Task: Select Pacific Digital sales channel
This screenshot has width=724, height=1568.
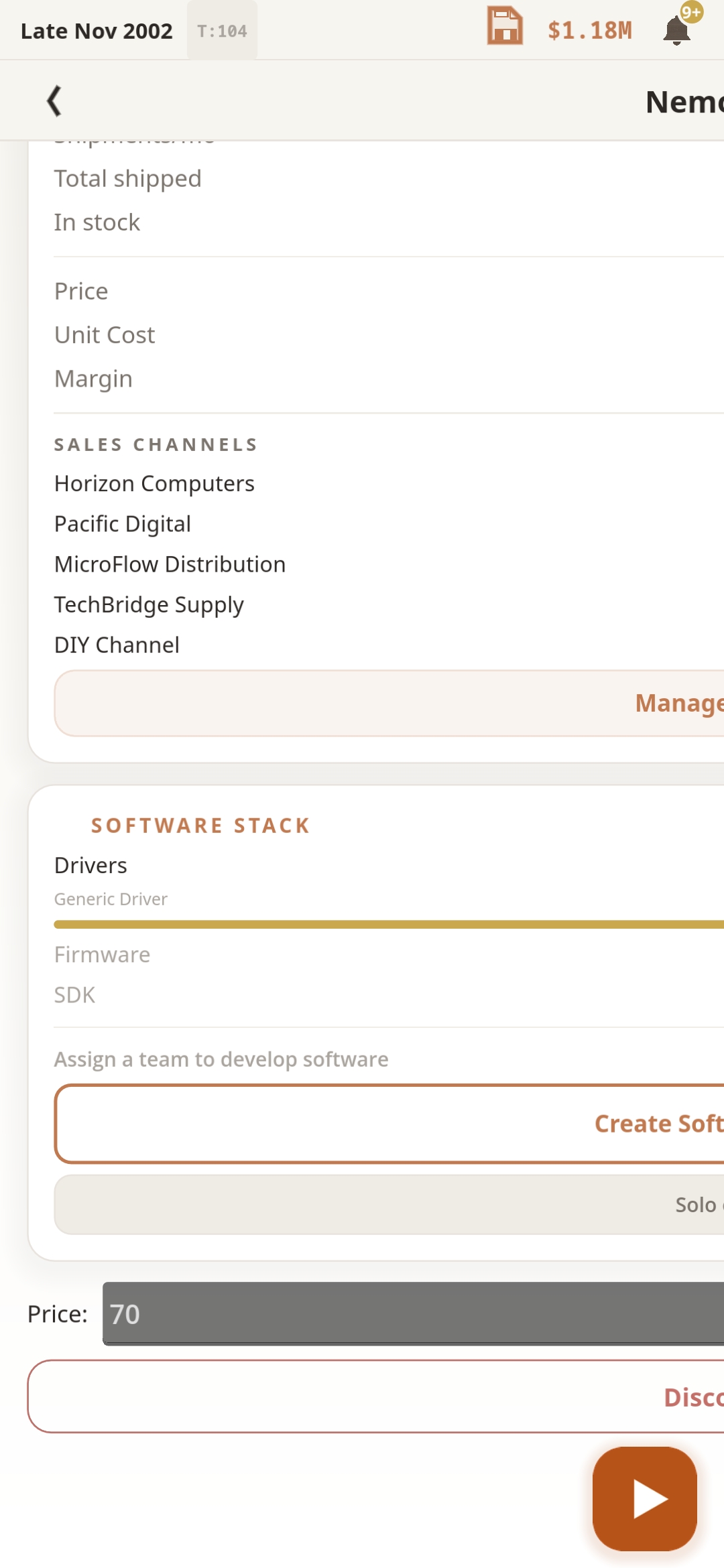Action: 123,524
